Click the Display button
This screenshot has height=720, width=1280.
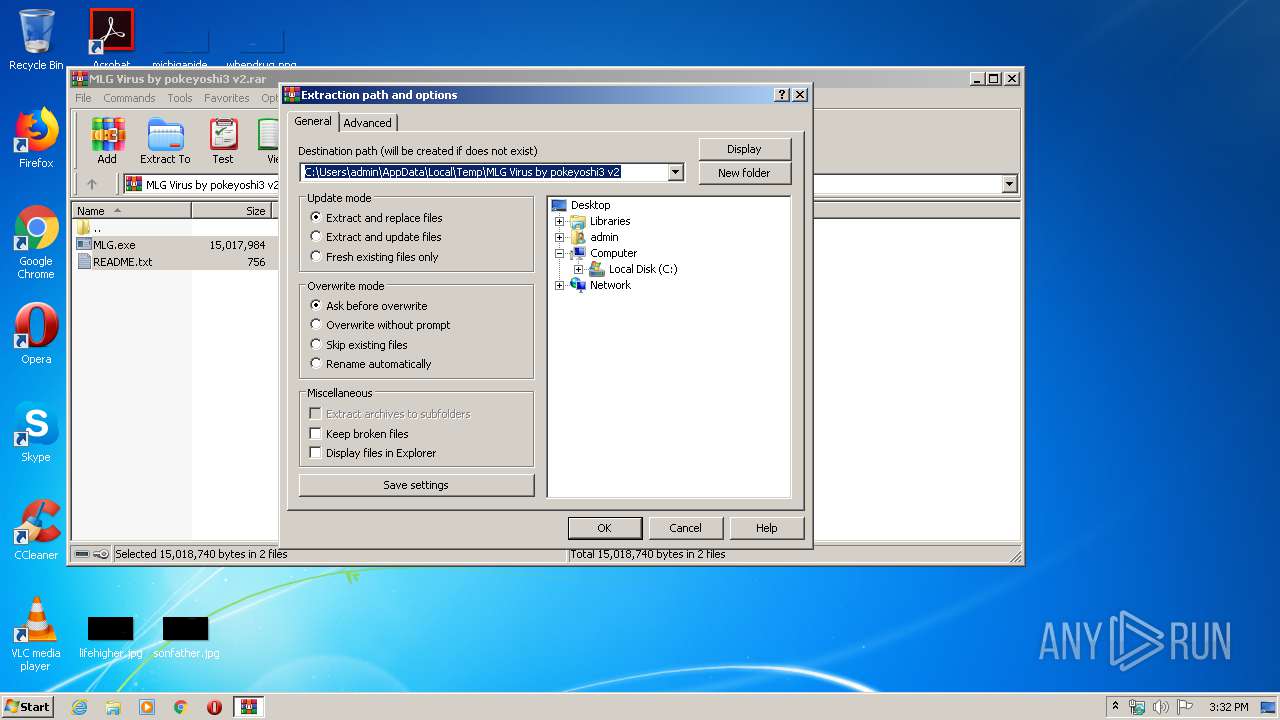coord(744,149)
